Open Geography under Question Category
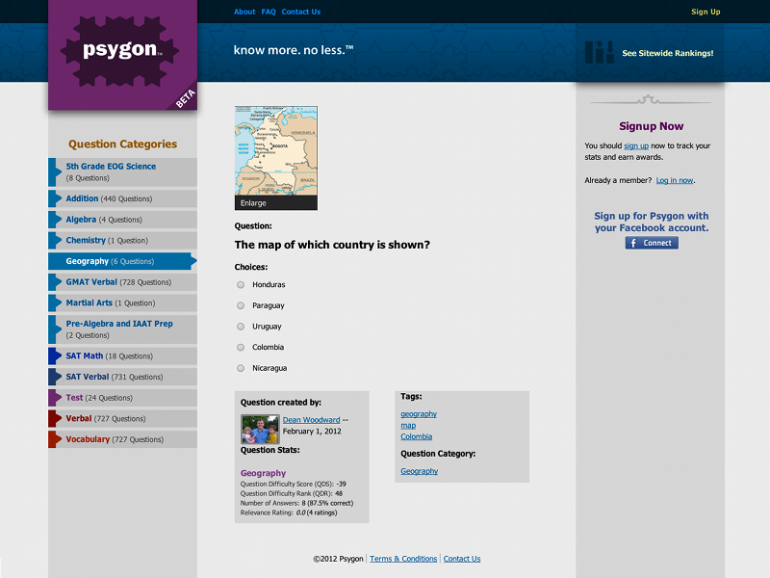The height and width of the screenshot is (578, 770). click(419, 471)
